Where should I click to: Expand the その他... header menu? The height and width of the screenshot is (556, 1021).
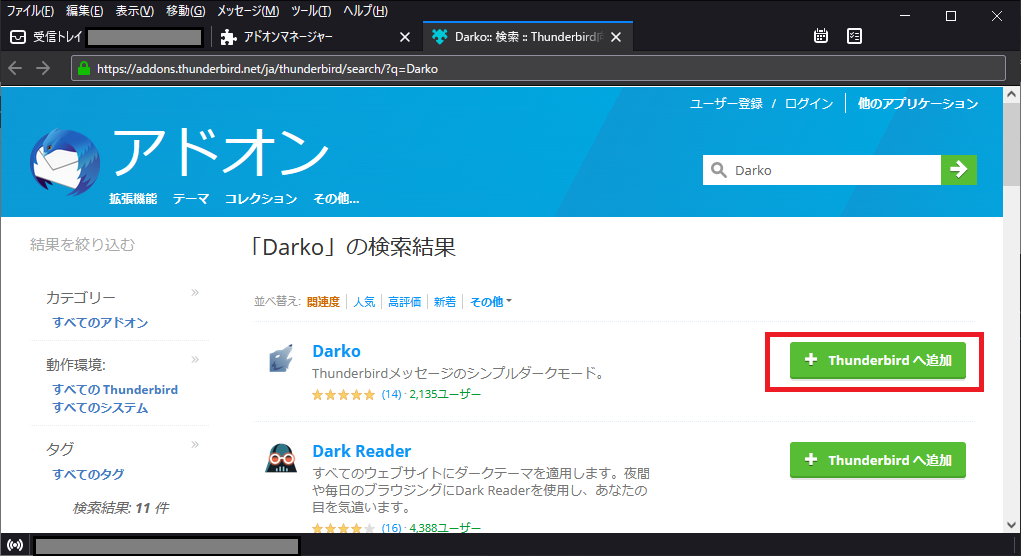336,199
